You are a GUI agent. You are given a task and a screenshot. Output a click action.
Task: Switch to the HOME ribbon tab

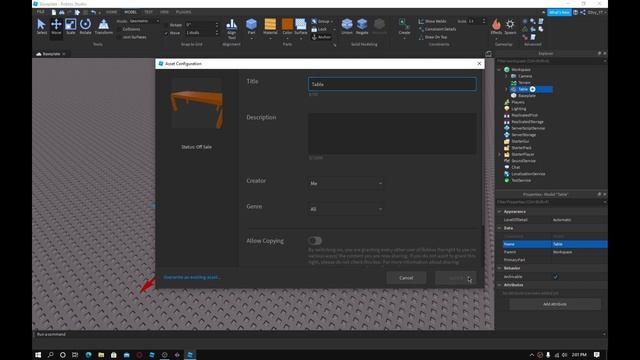(x=111, y=12)
